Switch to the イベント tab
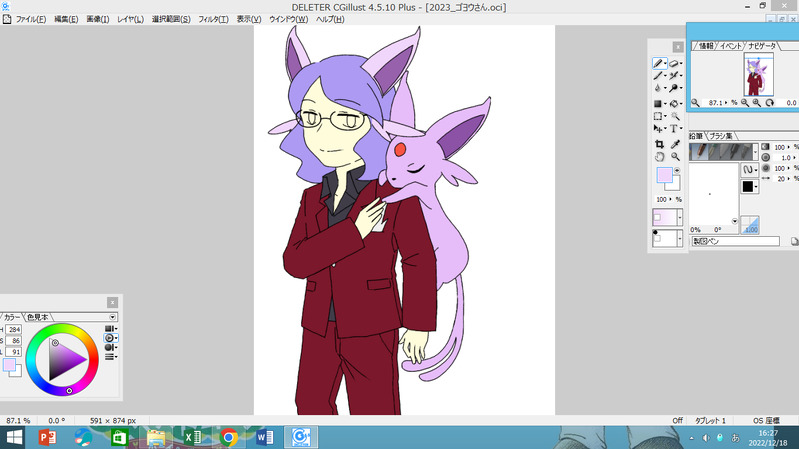The height and width of the screenshot is (449, 799). 730,46
